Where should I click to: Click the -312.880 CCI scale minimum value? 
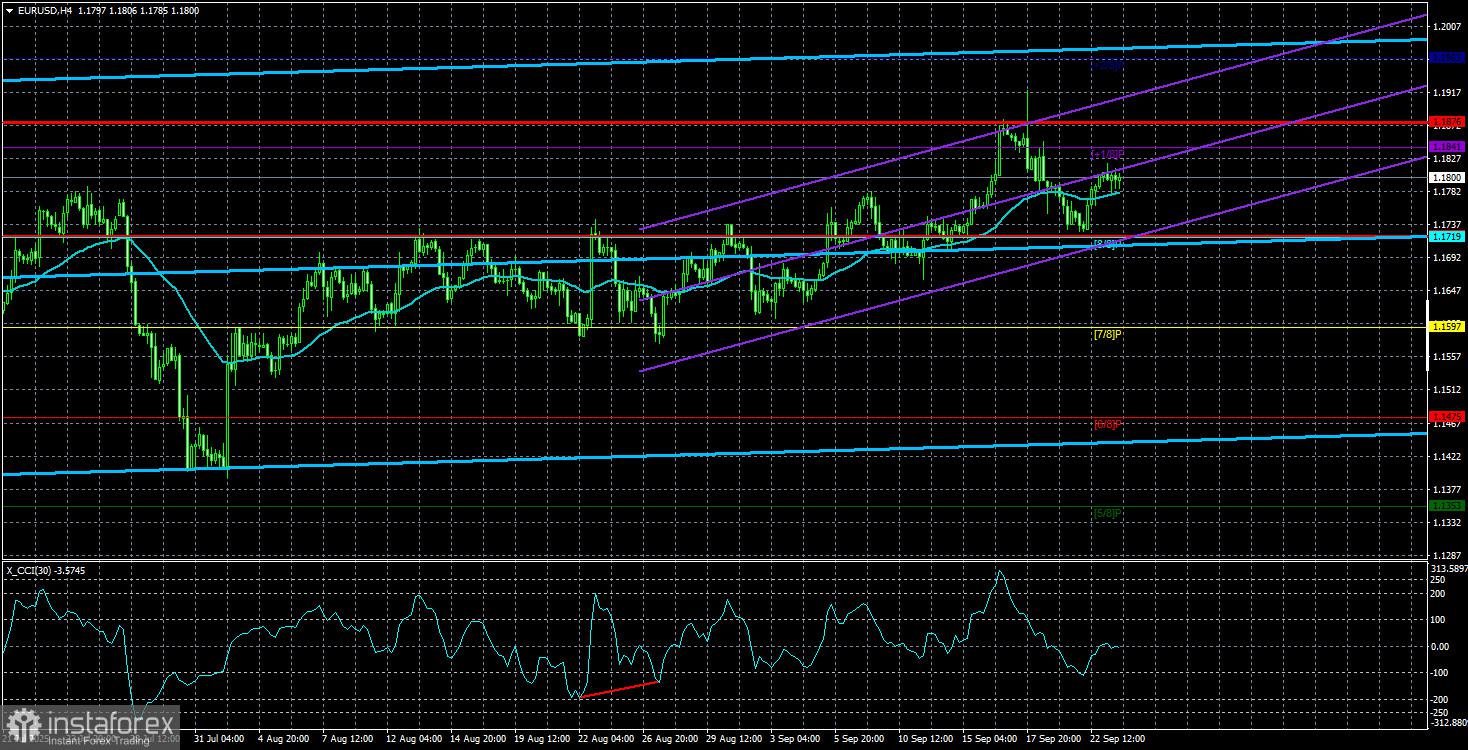pyautogui.click(x=1449, y=721)
